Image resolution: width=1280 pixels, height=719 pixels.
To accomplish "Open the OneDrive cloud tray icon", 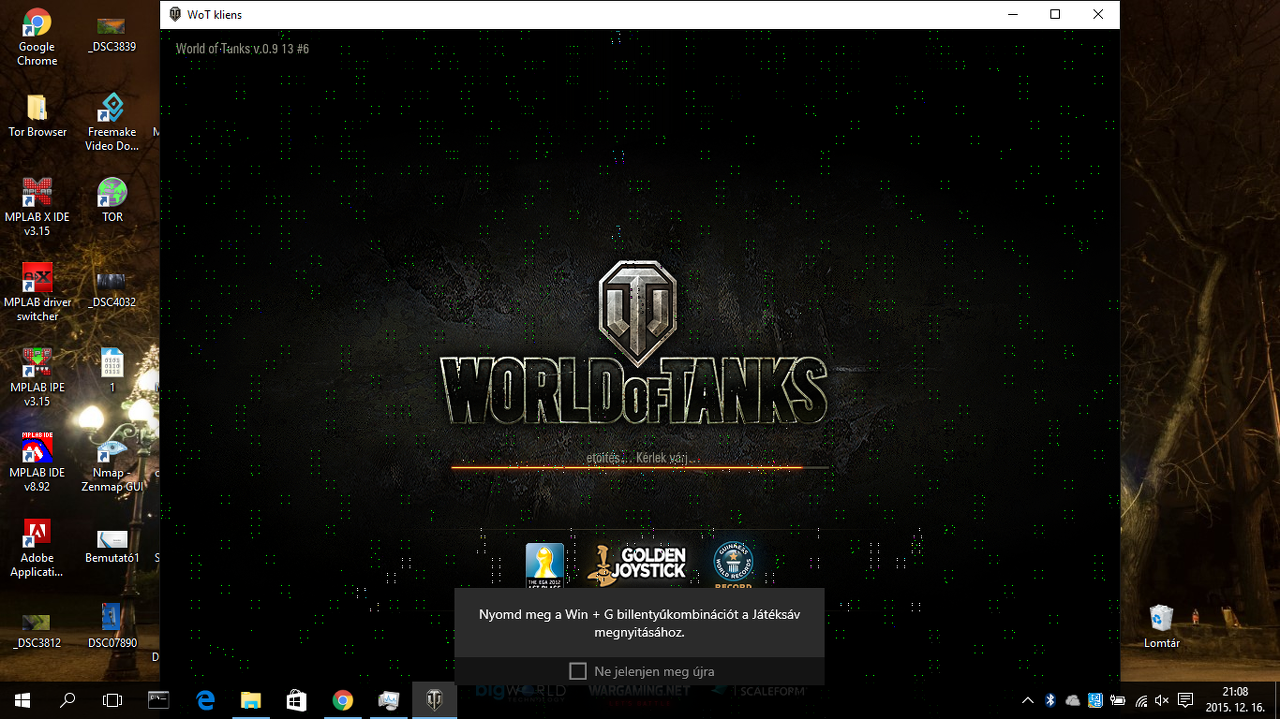I will (1073, 700).
